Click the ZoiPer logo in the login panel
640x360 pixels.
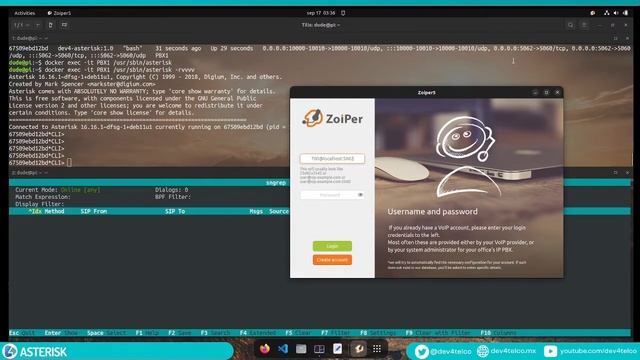tap(332, 118)
